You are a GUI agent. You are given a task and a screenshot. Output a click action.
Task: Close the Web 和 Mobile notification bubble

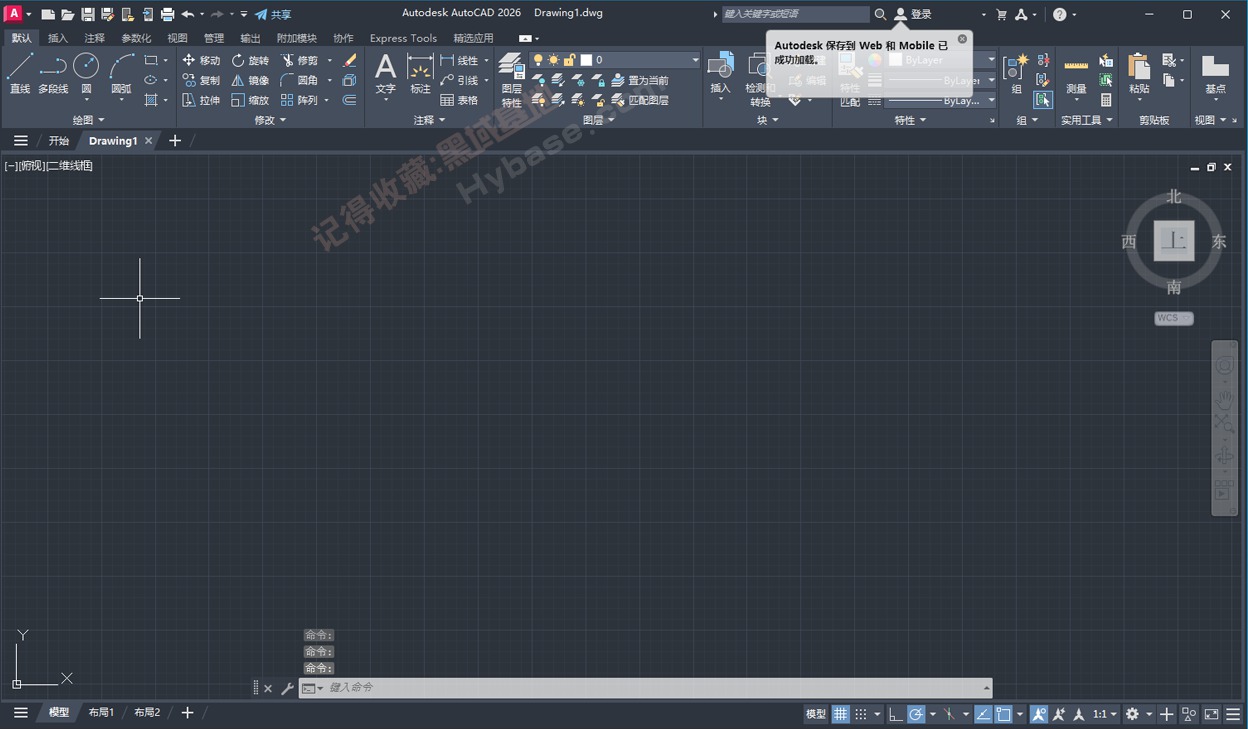[962, 39]
